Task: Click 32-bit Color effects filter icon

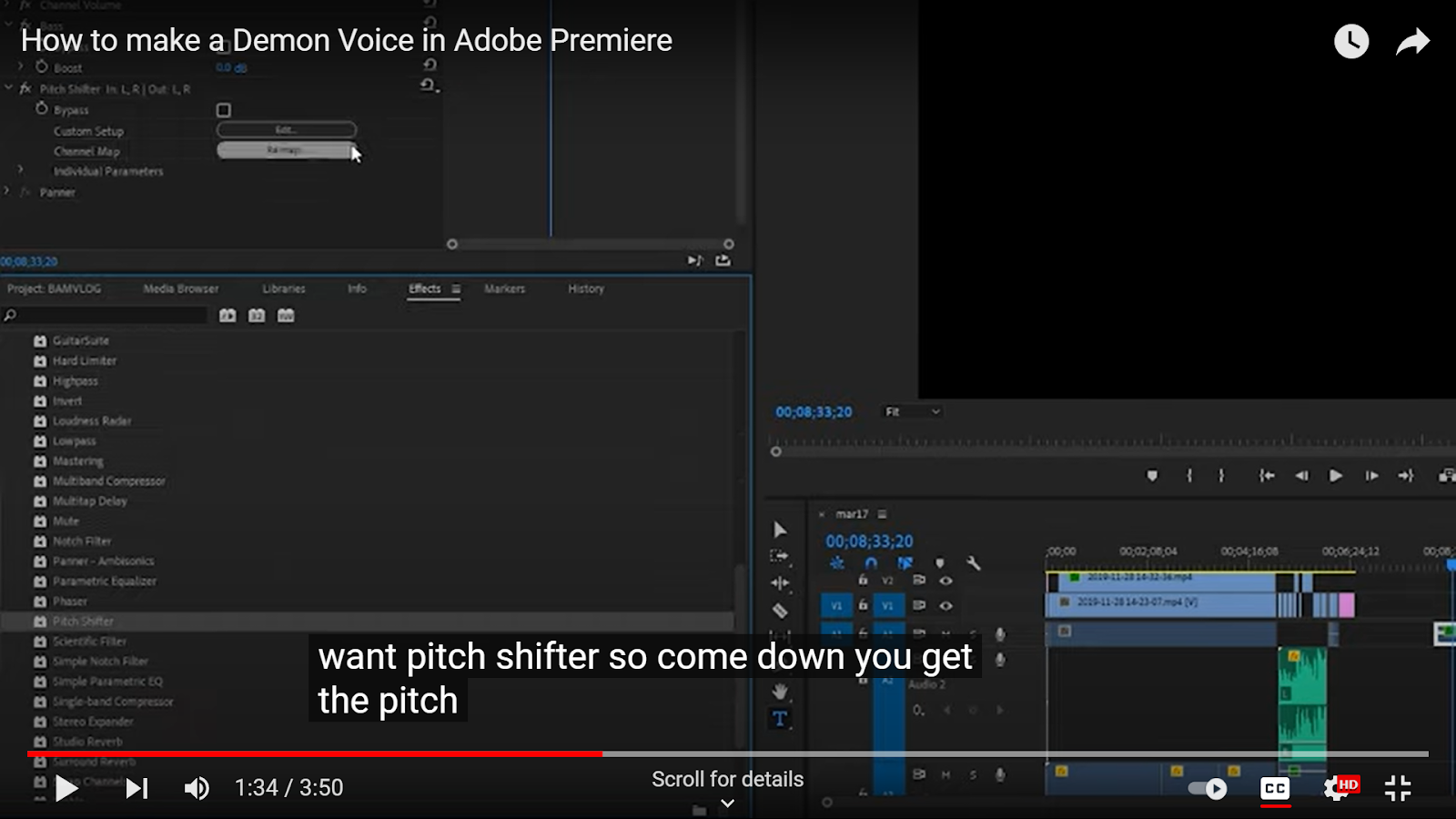Action: [257, 315]
